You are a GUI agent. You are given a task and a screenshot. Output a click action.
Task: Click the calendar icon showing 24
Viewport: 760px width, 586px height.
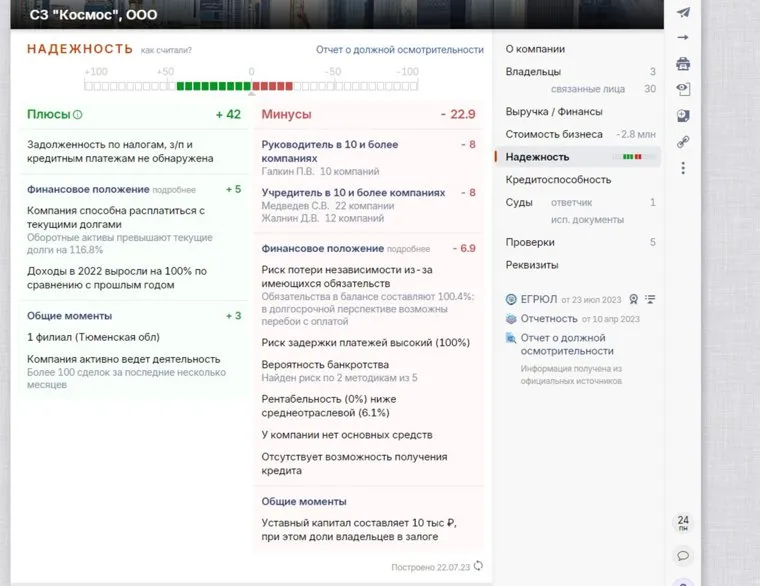tap(683, 523)
